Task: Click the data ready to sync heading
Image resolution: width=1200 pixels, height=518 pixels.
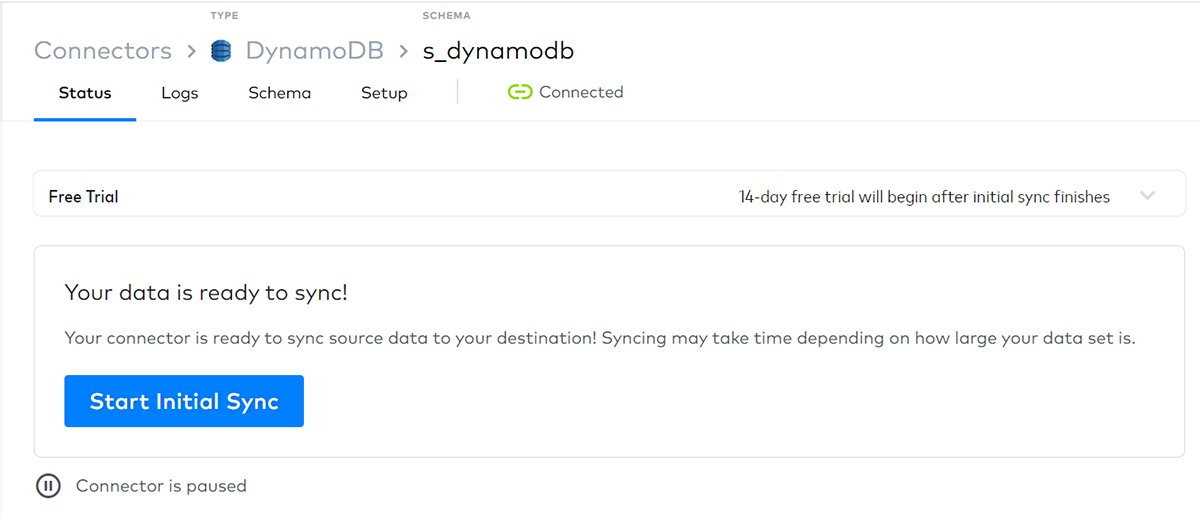Action: pyautogui.click(x=206, y=293)
